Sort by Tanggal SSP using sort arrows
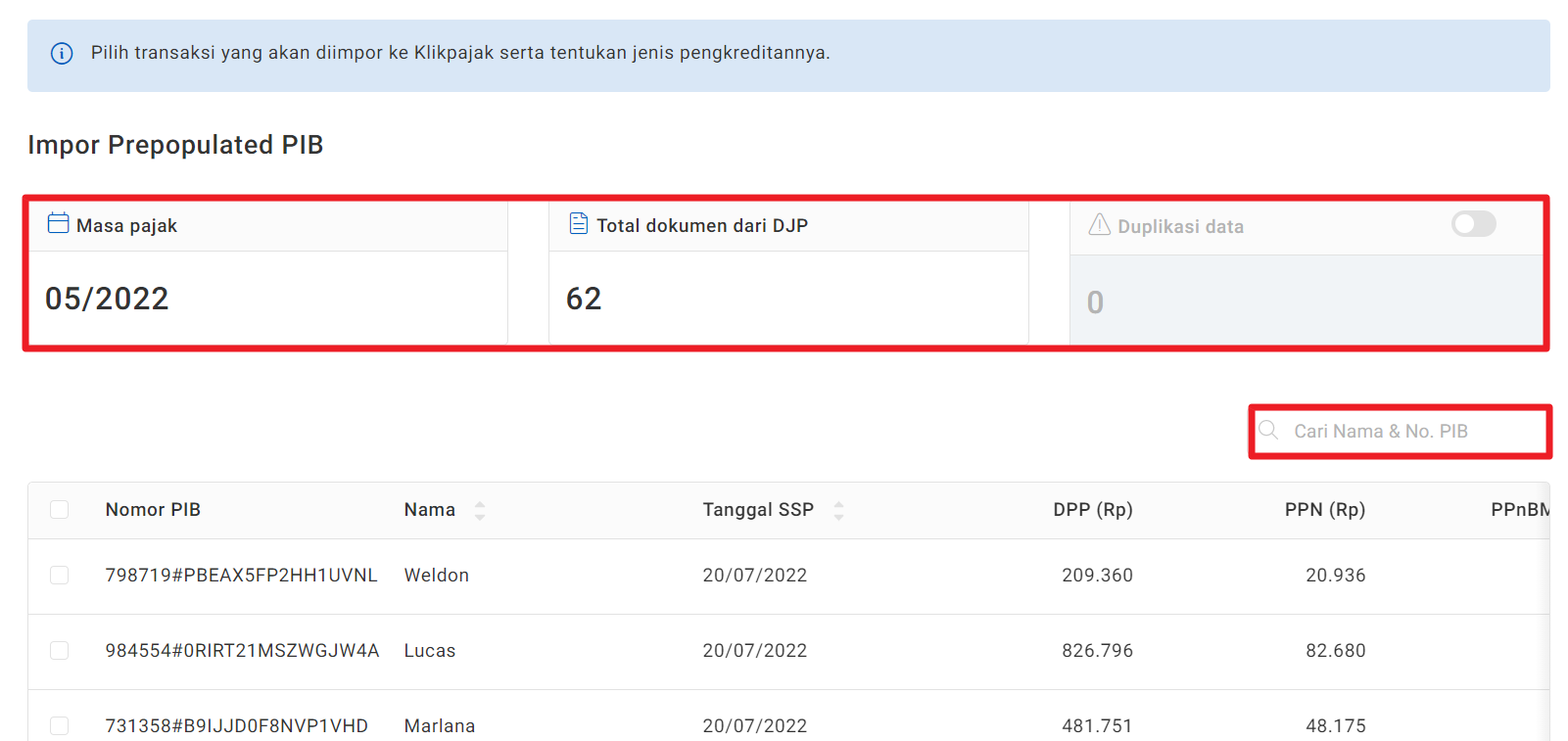The width and height of the screenshot is (1568, 741). click(x=838, y=510)
